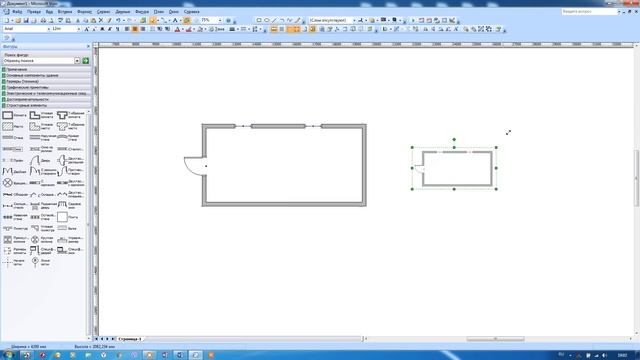Pick the Линия сетки grid line shape
640x360 pixels.
(x=41, y=262)
